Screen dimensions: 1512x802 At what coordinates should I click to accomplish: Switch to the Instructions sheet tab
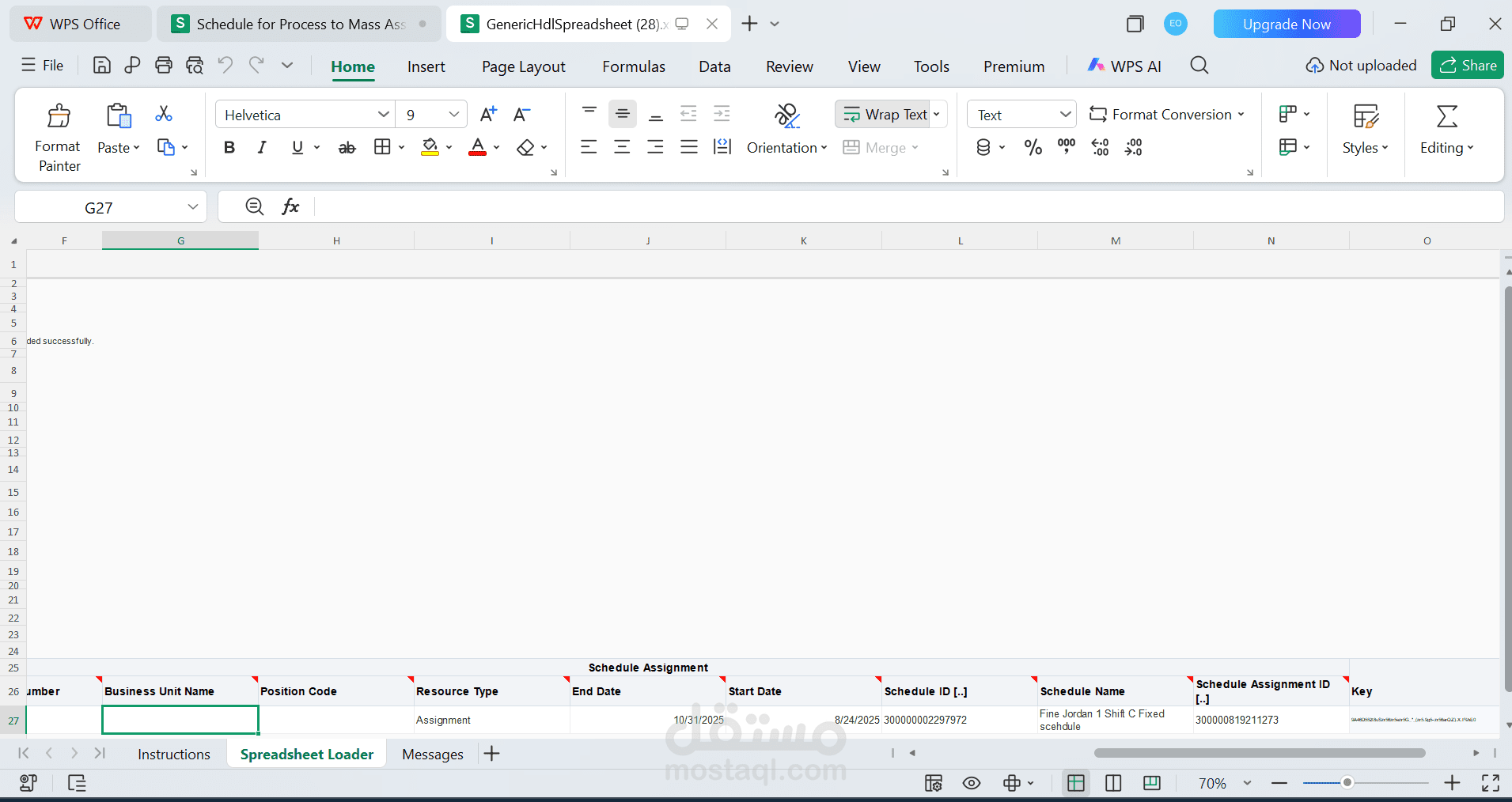pyautogui.click(x=174, y=754)
